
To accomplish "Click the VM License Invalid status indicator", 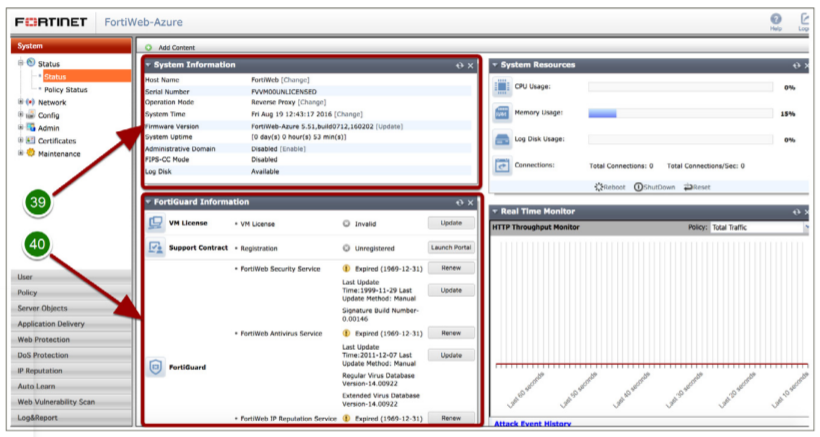I will (x=346, y=224).
